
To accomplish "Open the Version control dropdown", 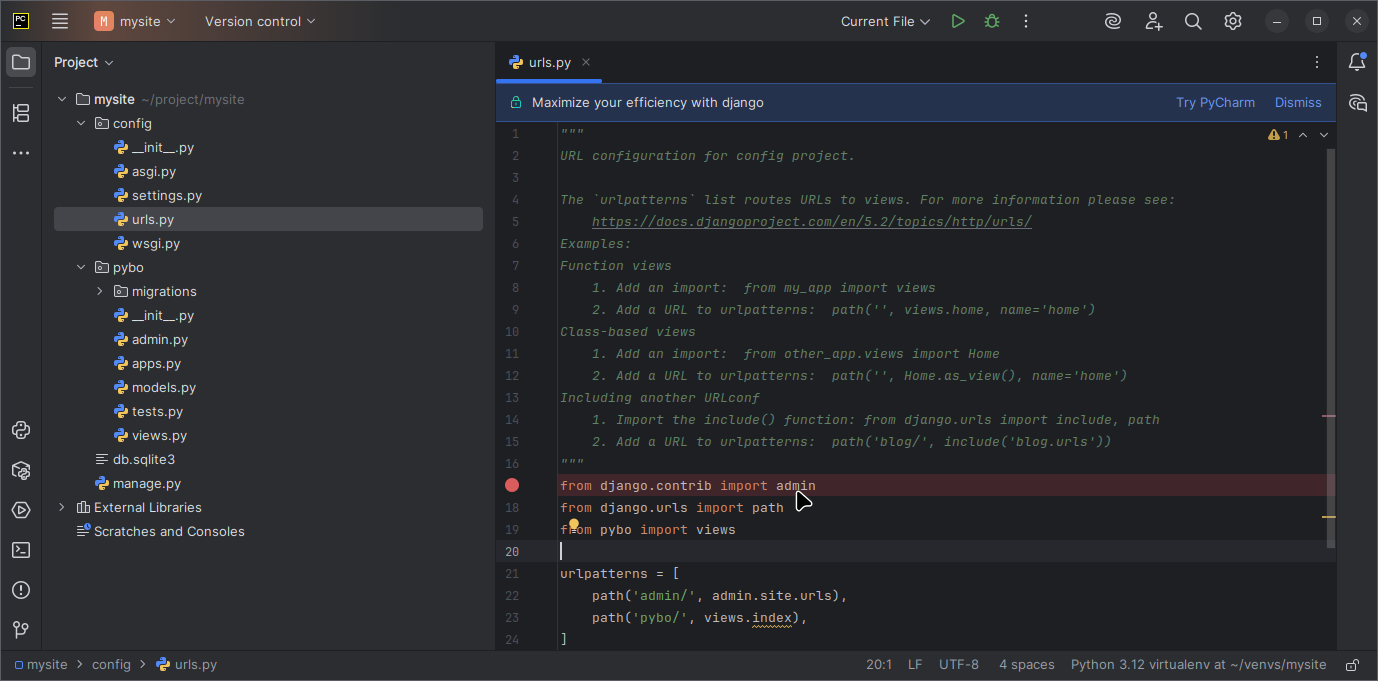I will click(x=260, y=21).
